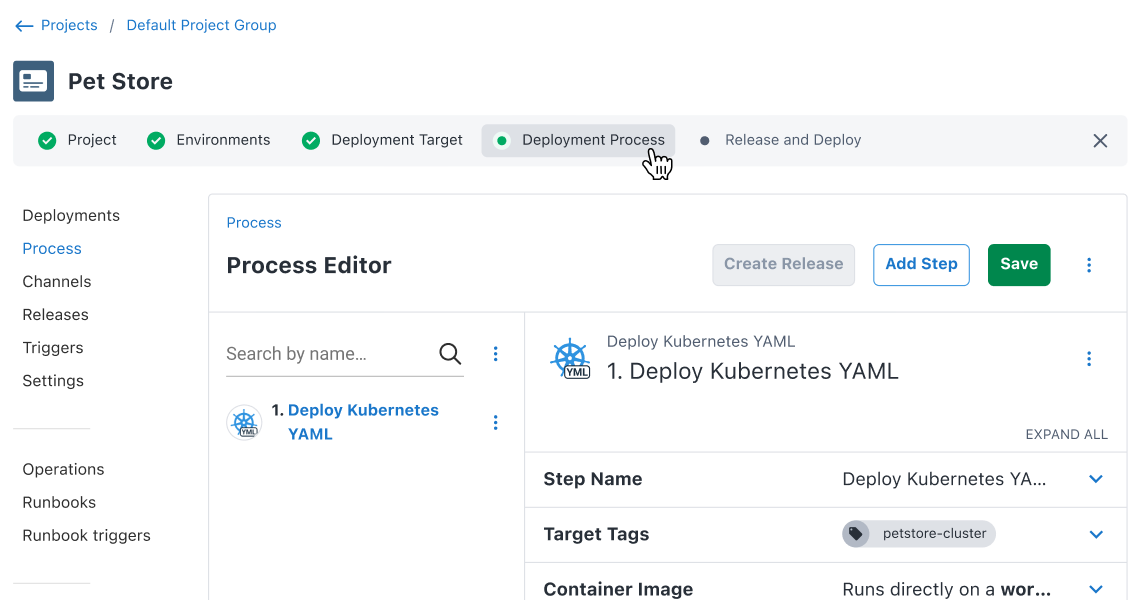Open kebab menu for step list item

click(x=495, y=423)
